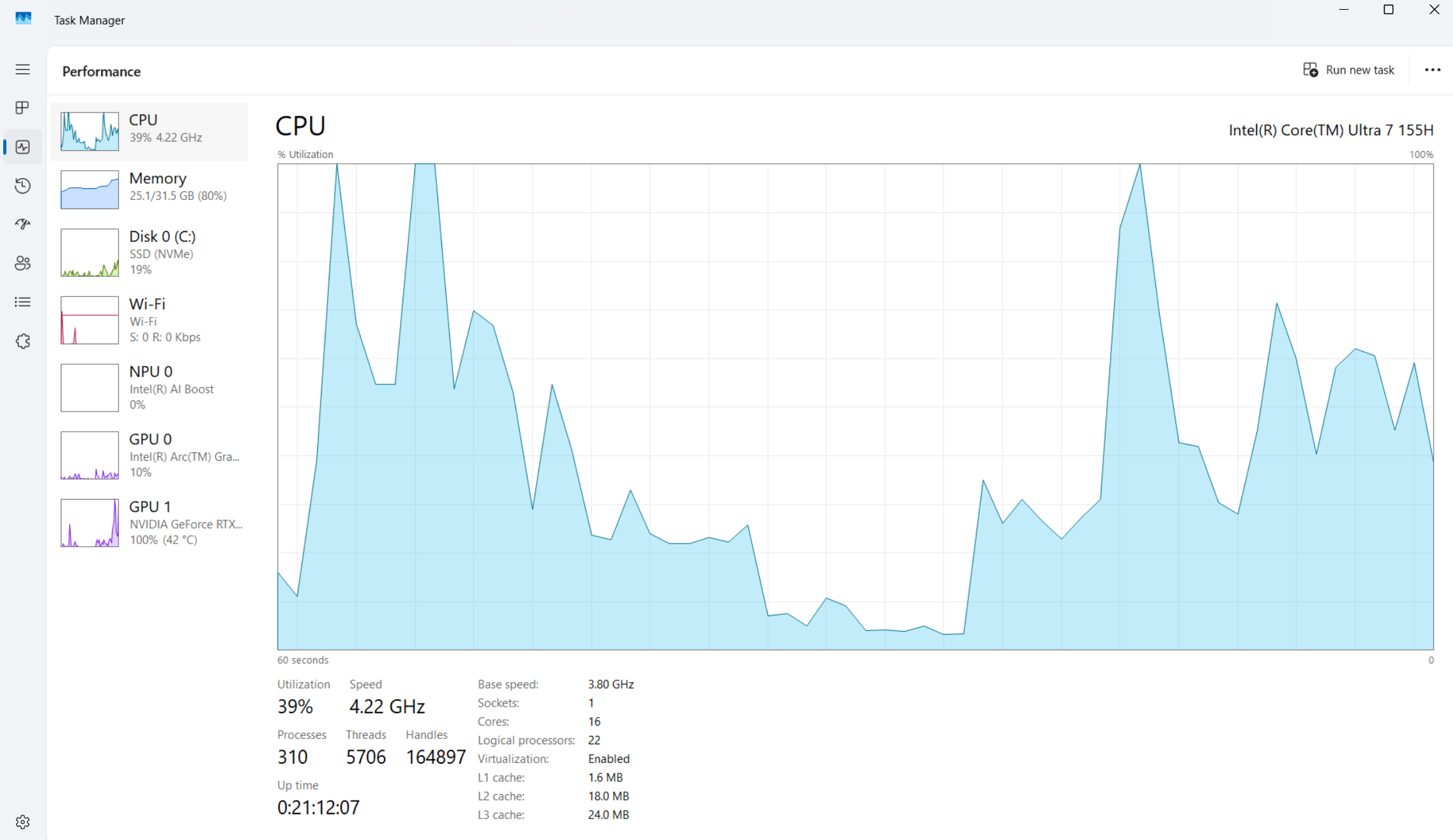Click the Intel Core Ultra 7 155H label

1331,130
